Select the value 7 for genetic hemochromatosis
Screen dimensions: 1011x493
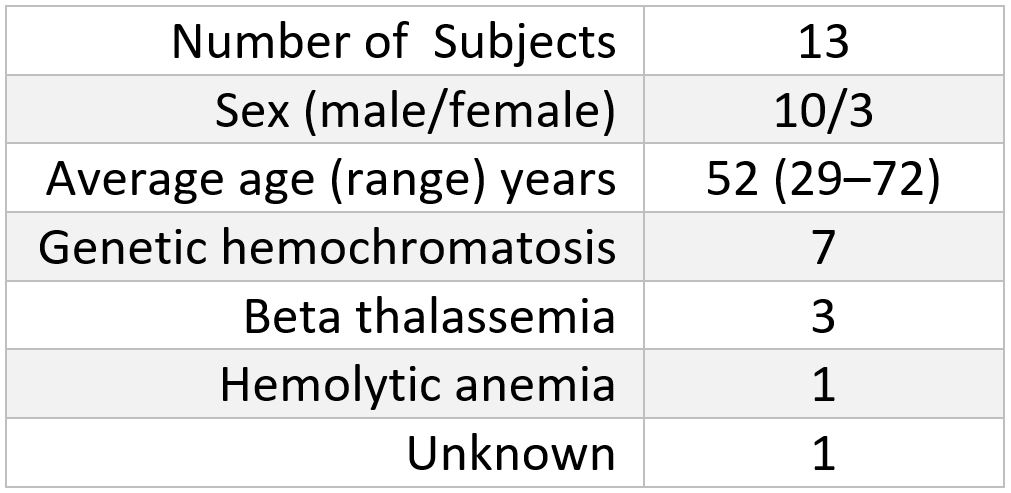click(x=823, y=247)
